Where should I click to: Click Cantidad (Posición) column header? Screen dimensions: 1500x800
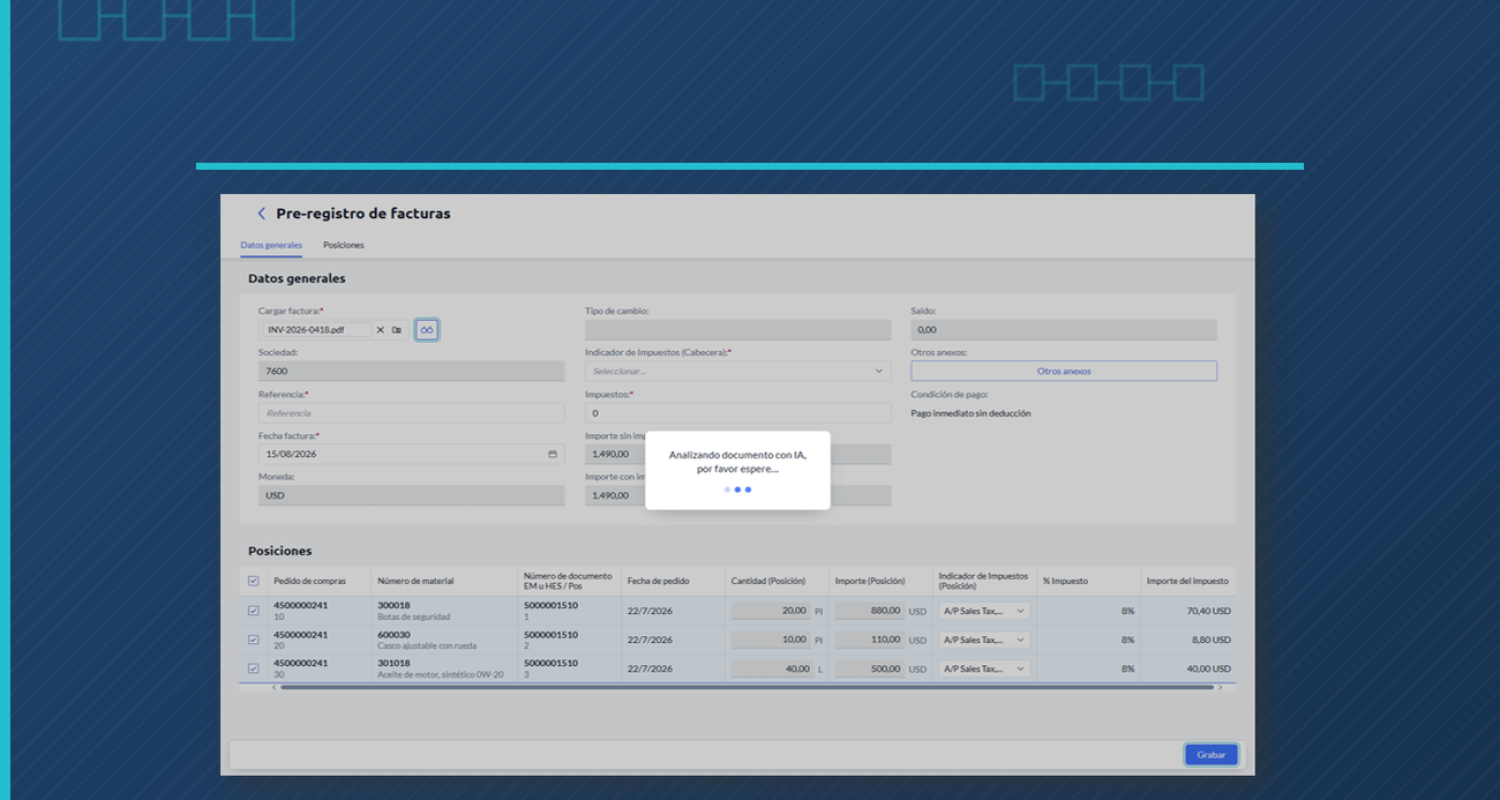click(768, 581)
